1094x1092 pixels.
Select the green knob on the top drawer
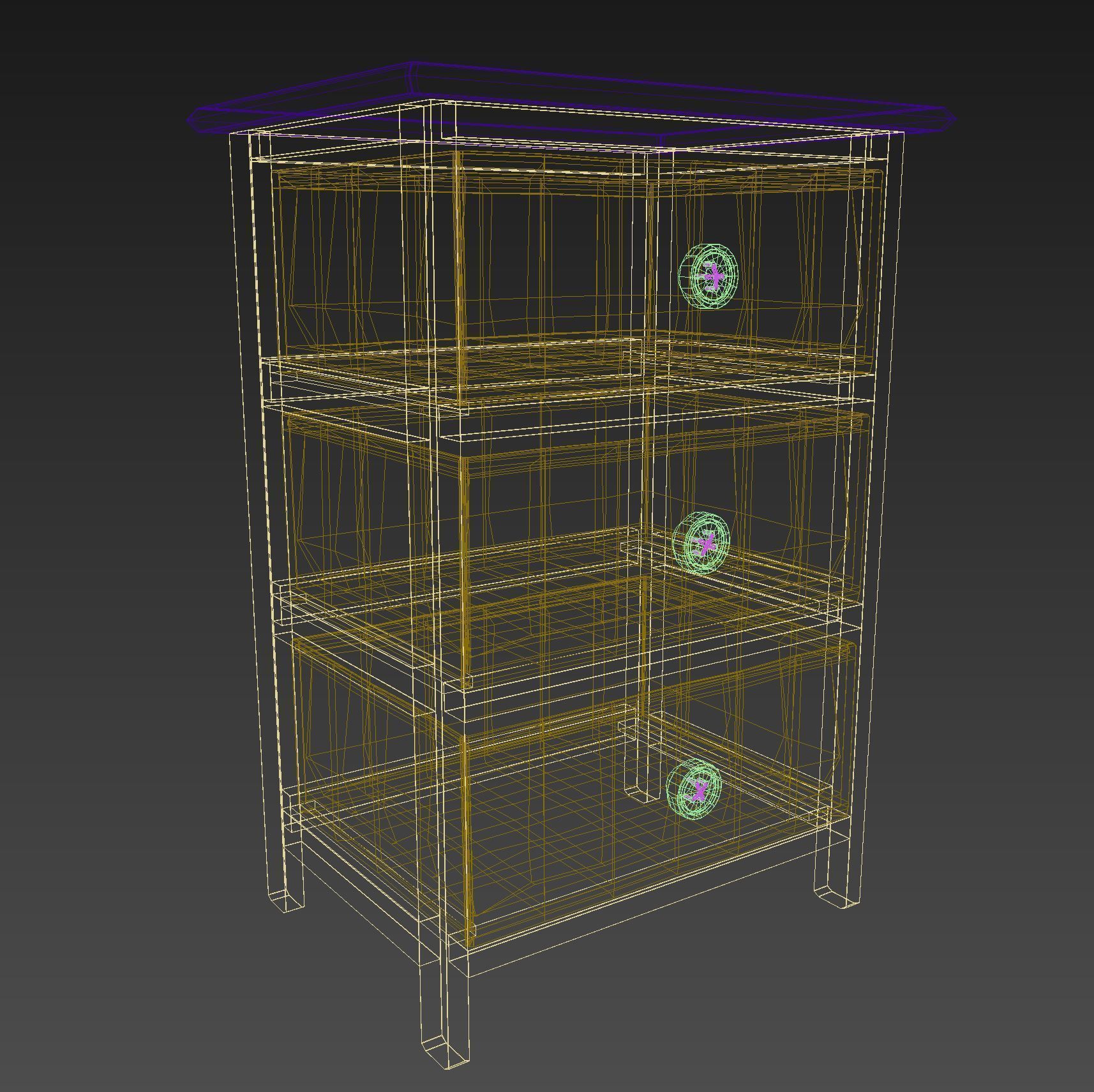708,276
